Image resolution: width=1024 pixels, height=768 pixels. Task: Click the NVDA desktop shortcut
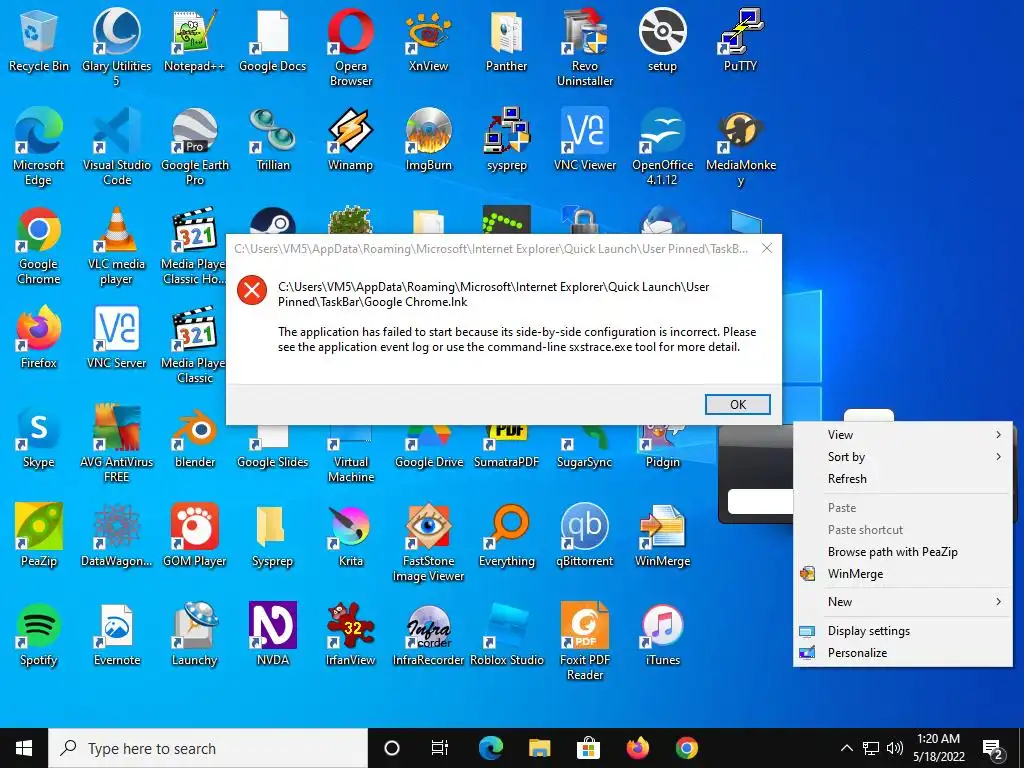point(272,635)
